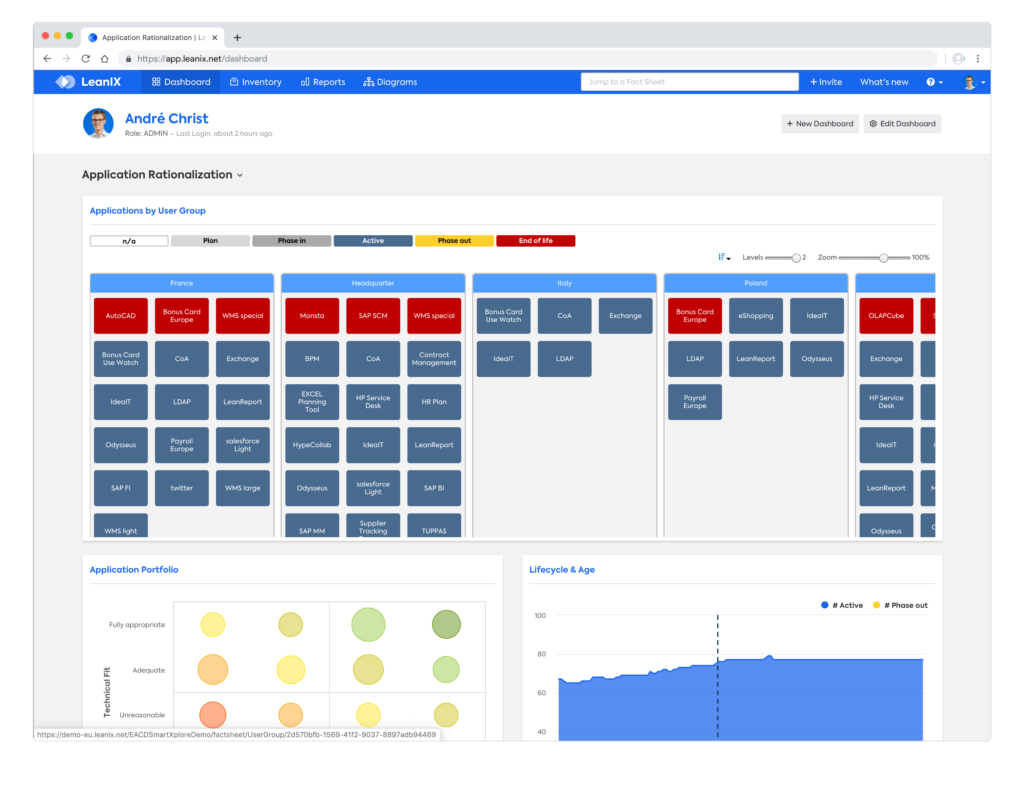
Task: Open the Contract Management tile
Action: pyautogui.click(x=434, y=359)
